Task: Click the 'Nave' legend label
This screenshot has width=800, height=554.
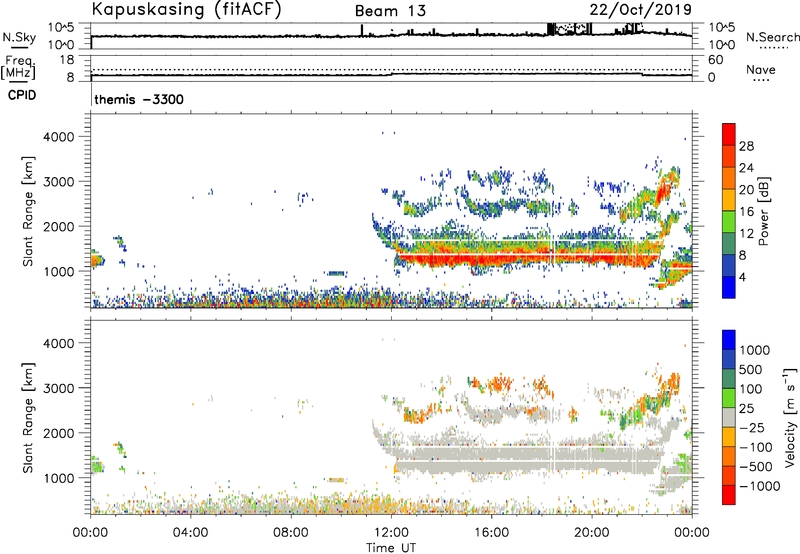Action: click(x=761, y=69)
